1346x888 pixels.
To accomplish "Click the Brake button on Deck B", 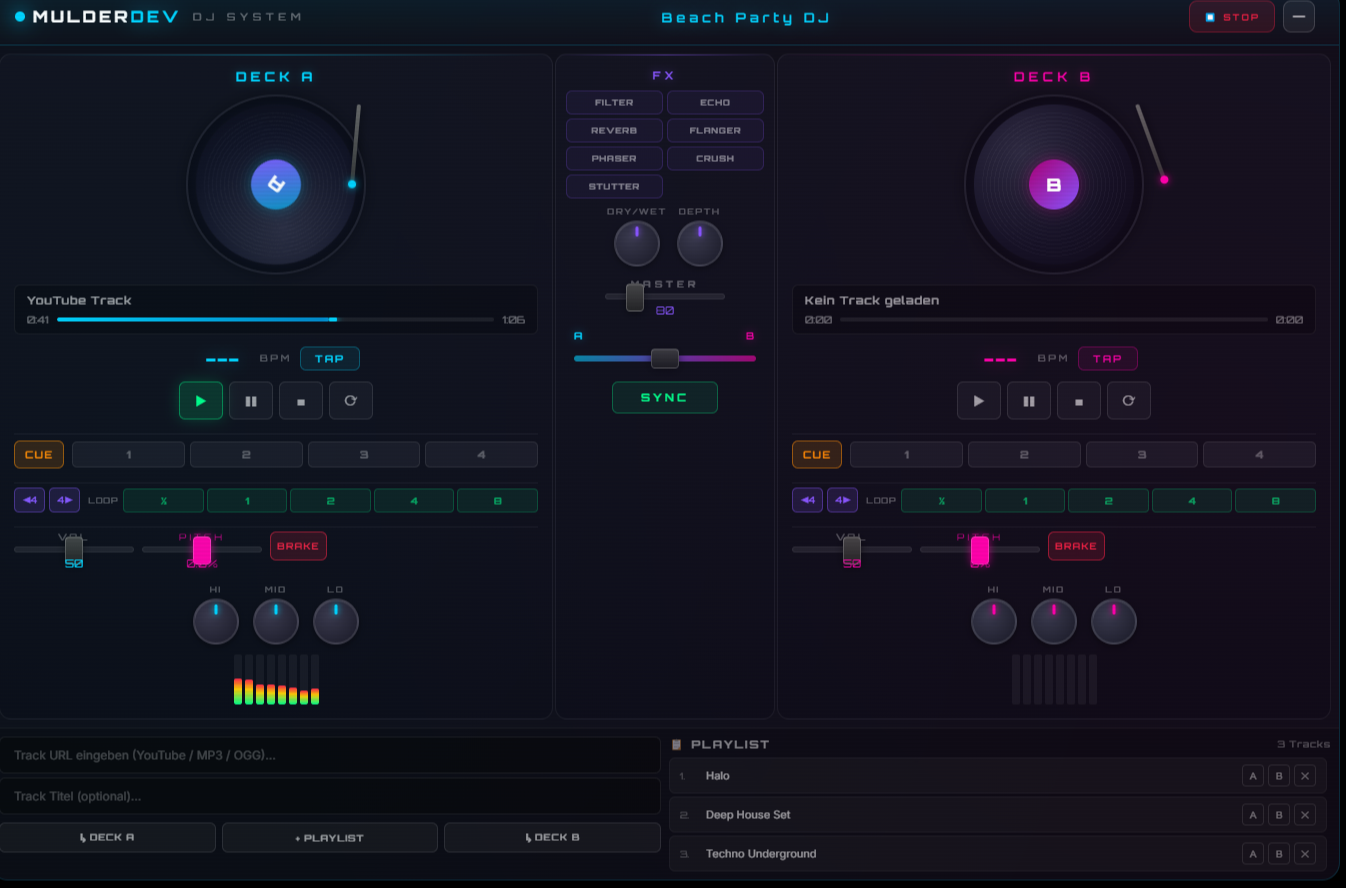I will [x=1076, y=546].
